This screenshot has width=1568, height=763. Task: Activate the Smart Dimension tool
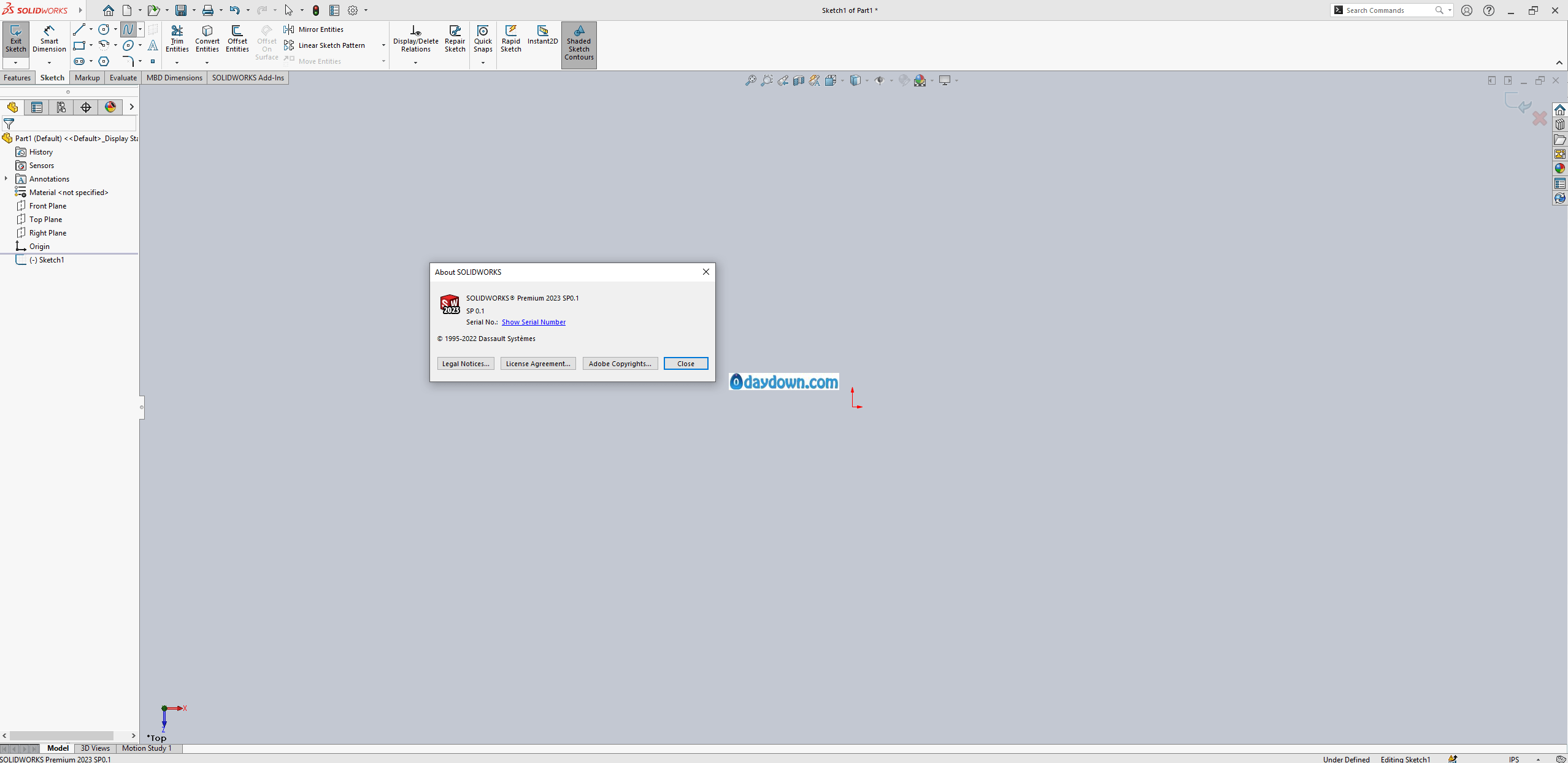[x=49, y=39]
